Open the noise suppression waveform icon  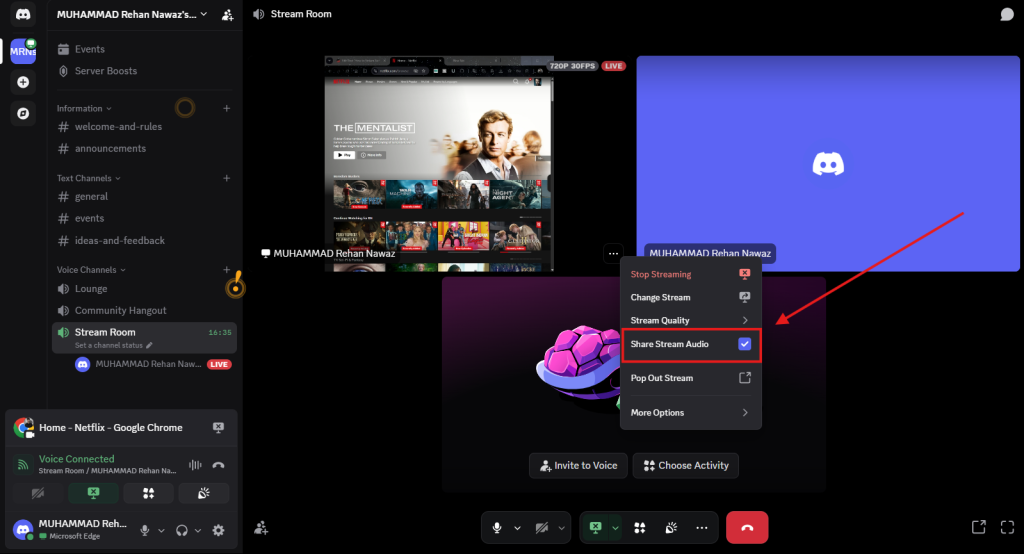[x=195, y=464]
